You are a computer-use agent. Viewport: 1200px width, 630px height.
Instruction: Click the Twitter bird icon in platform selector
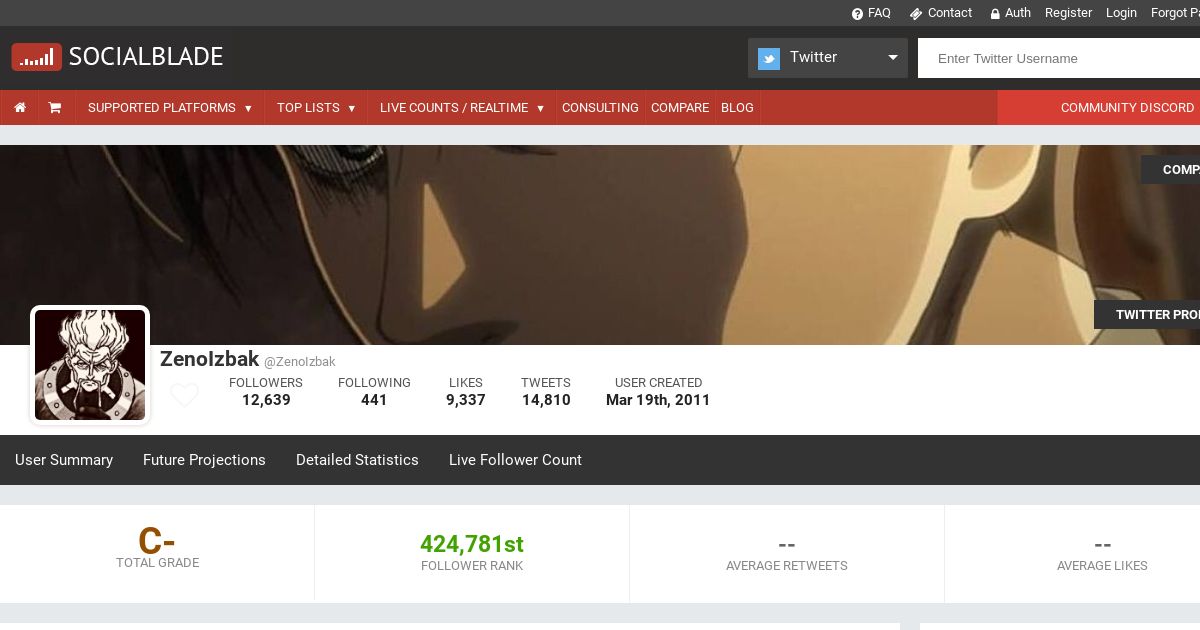(x=769, y=59)
